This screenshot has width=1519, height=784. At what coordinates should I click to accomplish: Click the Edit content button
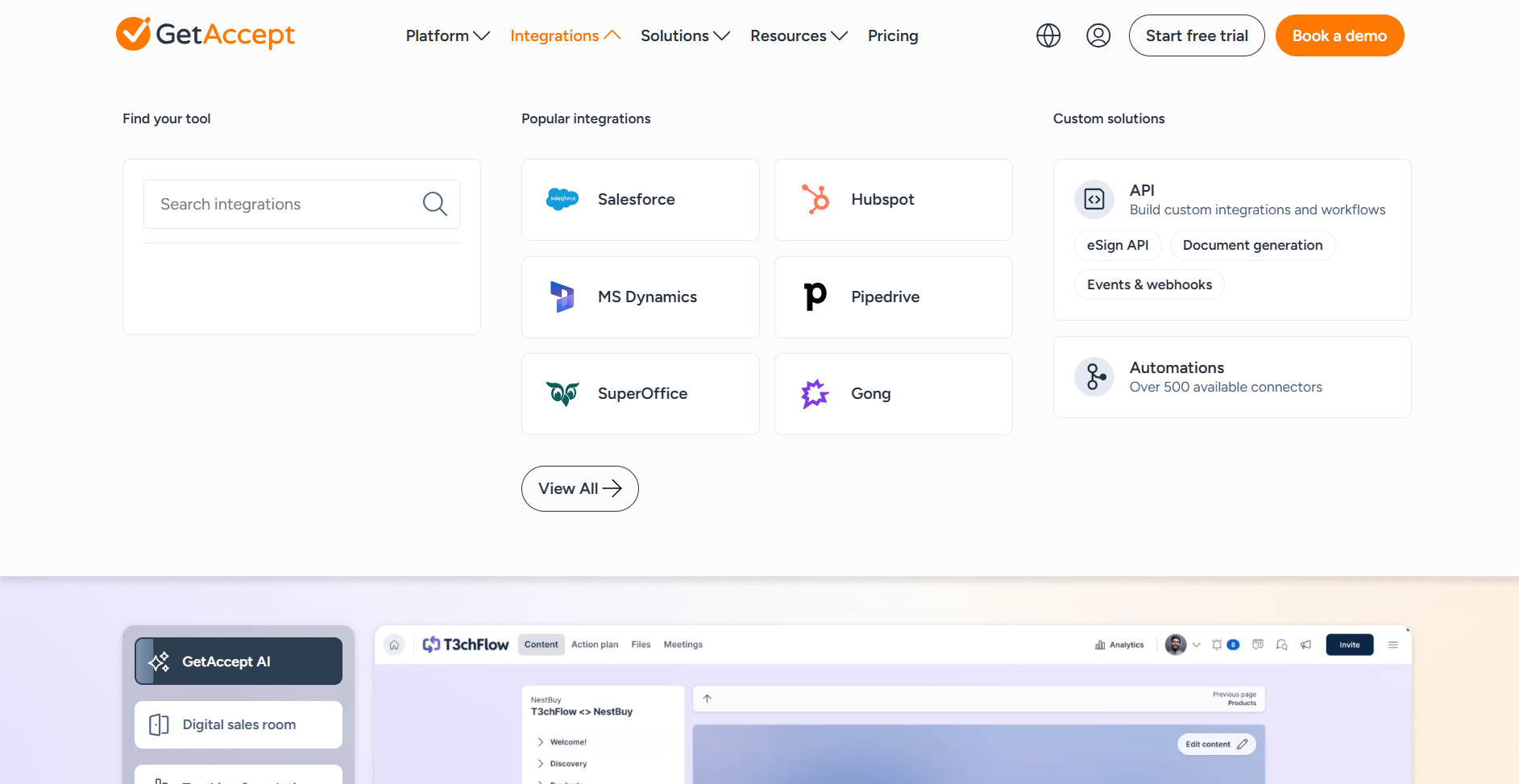point(1217,745)
